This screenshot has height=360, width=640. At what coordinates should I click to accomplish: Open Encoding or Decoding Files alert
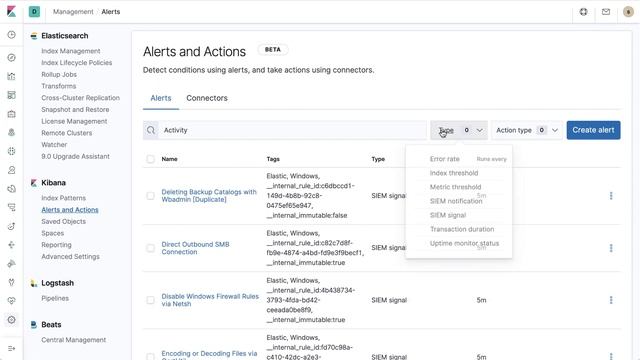click(209, 355)
